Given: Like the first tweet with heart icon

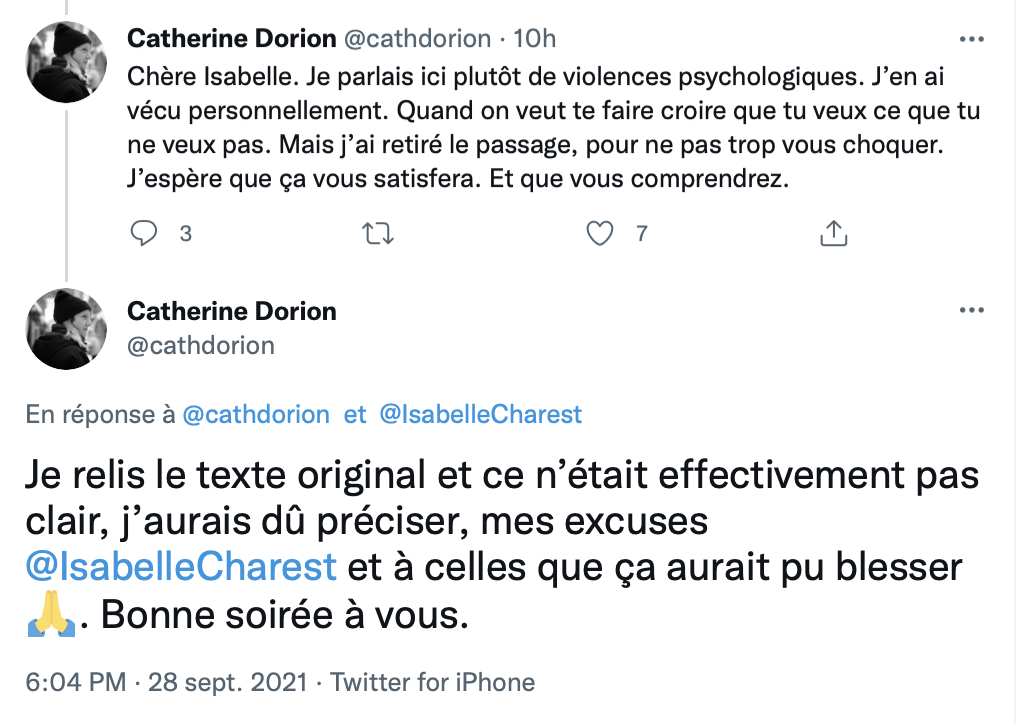Looking at the screenshot, I should pyautogui.click(x=600, y=233).
